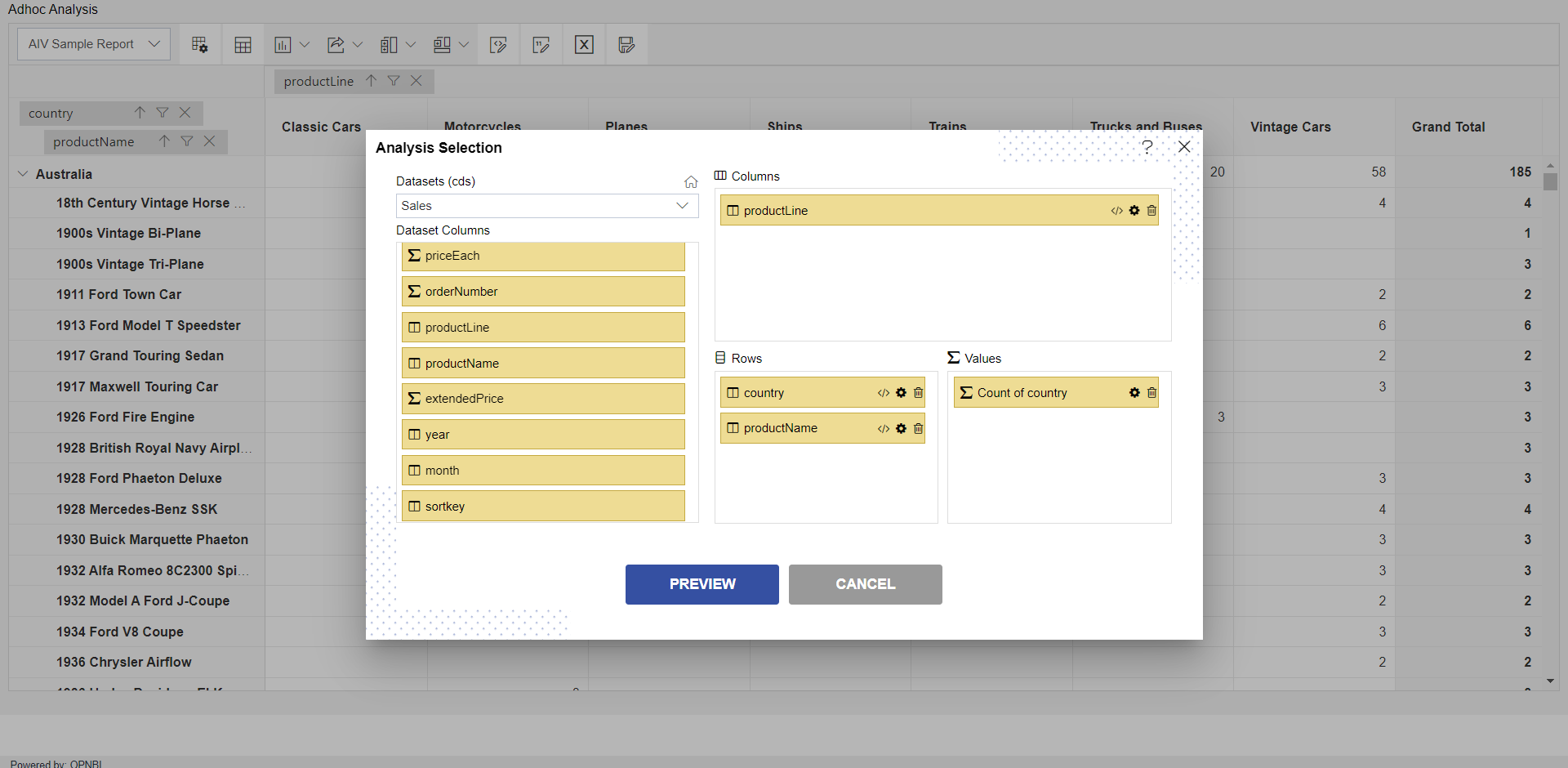Collapse the Australia row group
The height and width of the screenshot is (768, 1568).
tap(23, 174)
